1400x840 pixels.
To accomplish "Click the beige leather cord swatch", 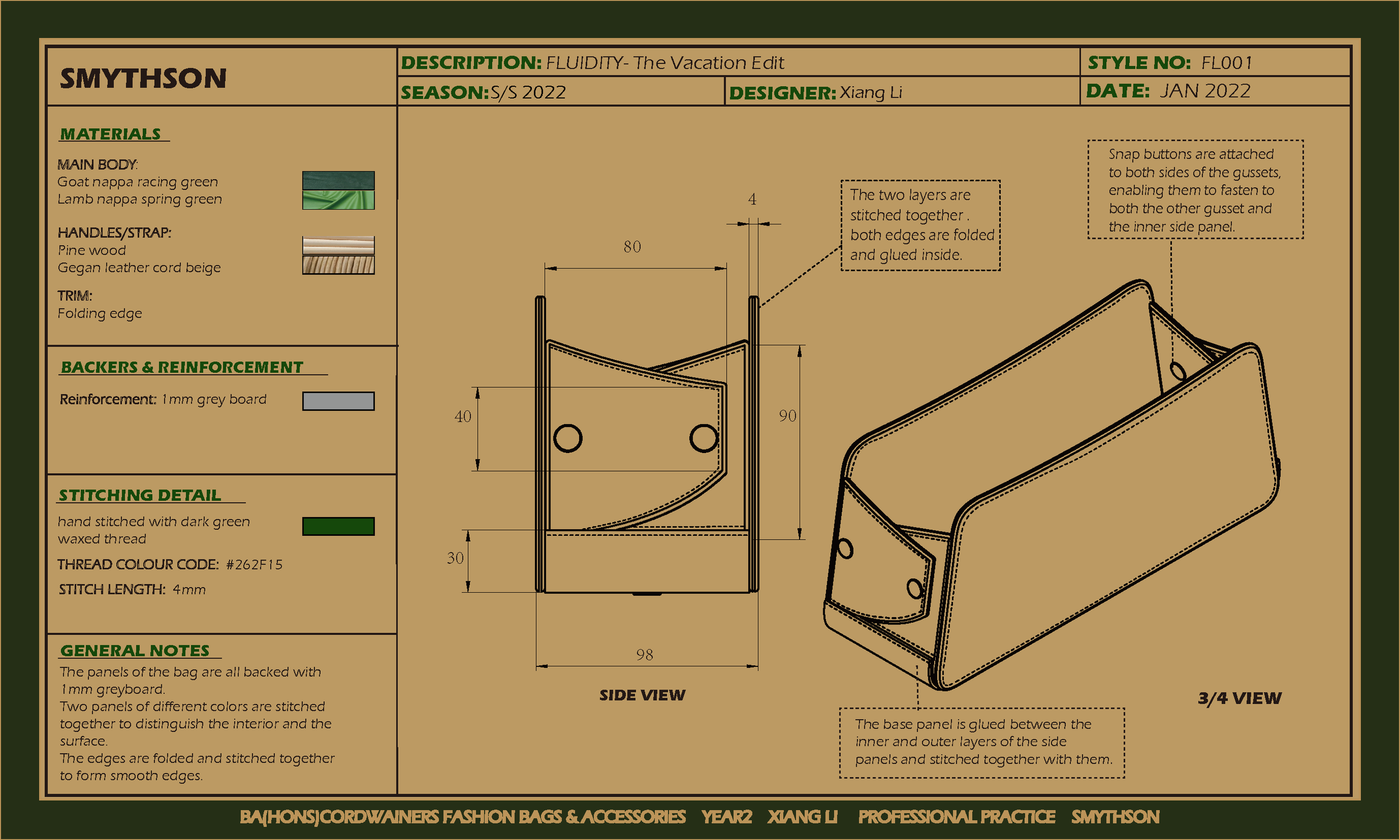I will tap(338, 265).
